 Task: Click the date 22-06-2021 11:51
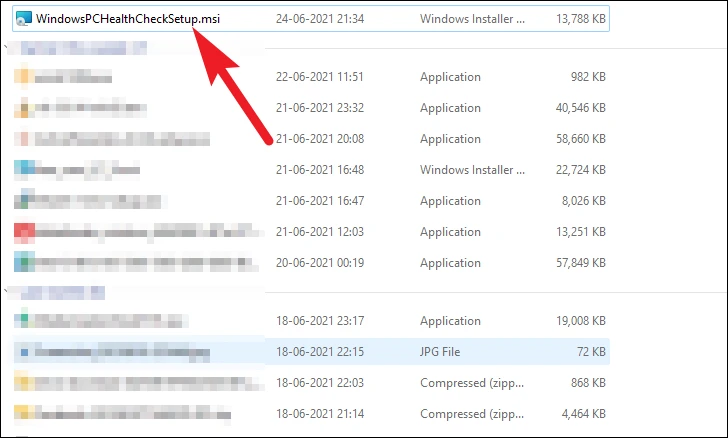[319, 77]
